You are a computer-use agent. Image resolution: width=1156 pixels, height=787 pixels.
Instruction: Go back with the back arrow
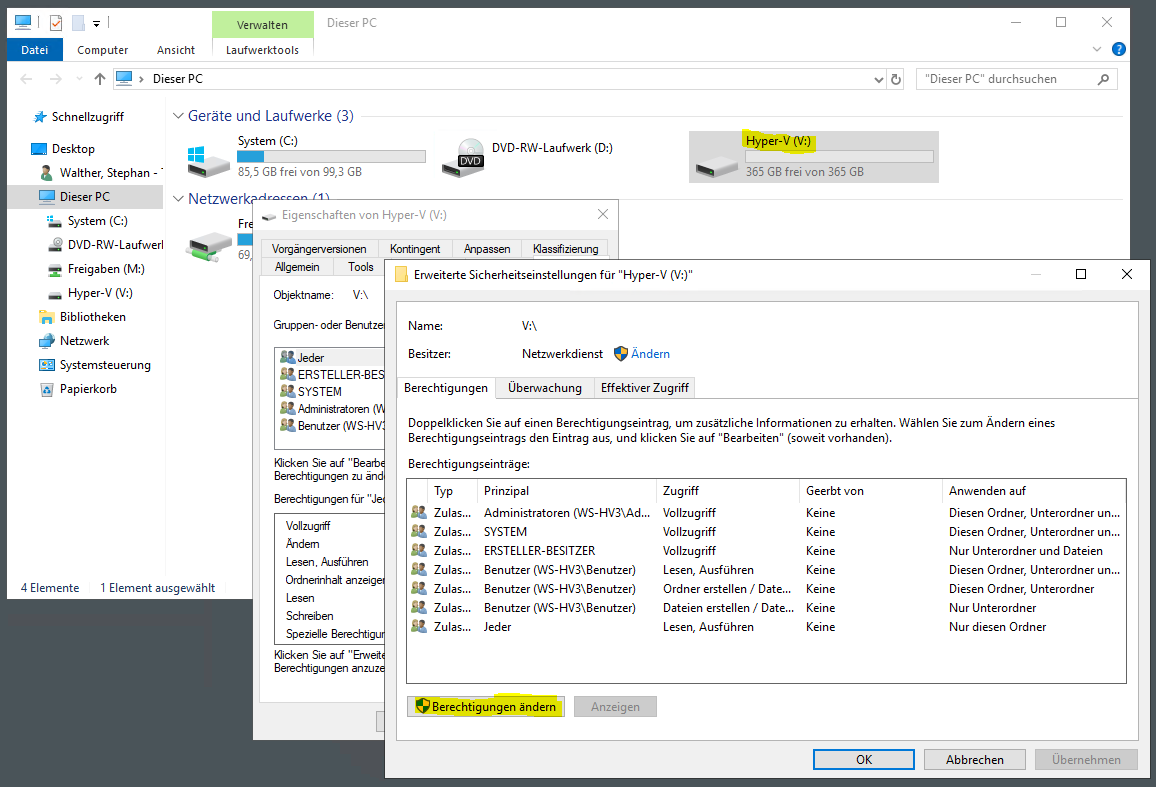27,79
